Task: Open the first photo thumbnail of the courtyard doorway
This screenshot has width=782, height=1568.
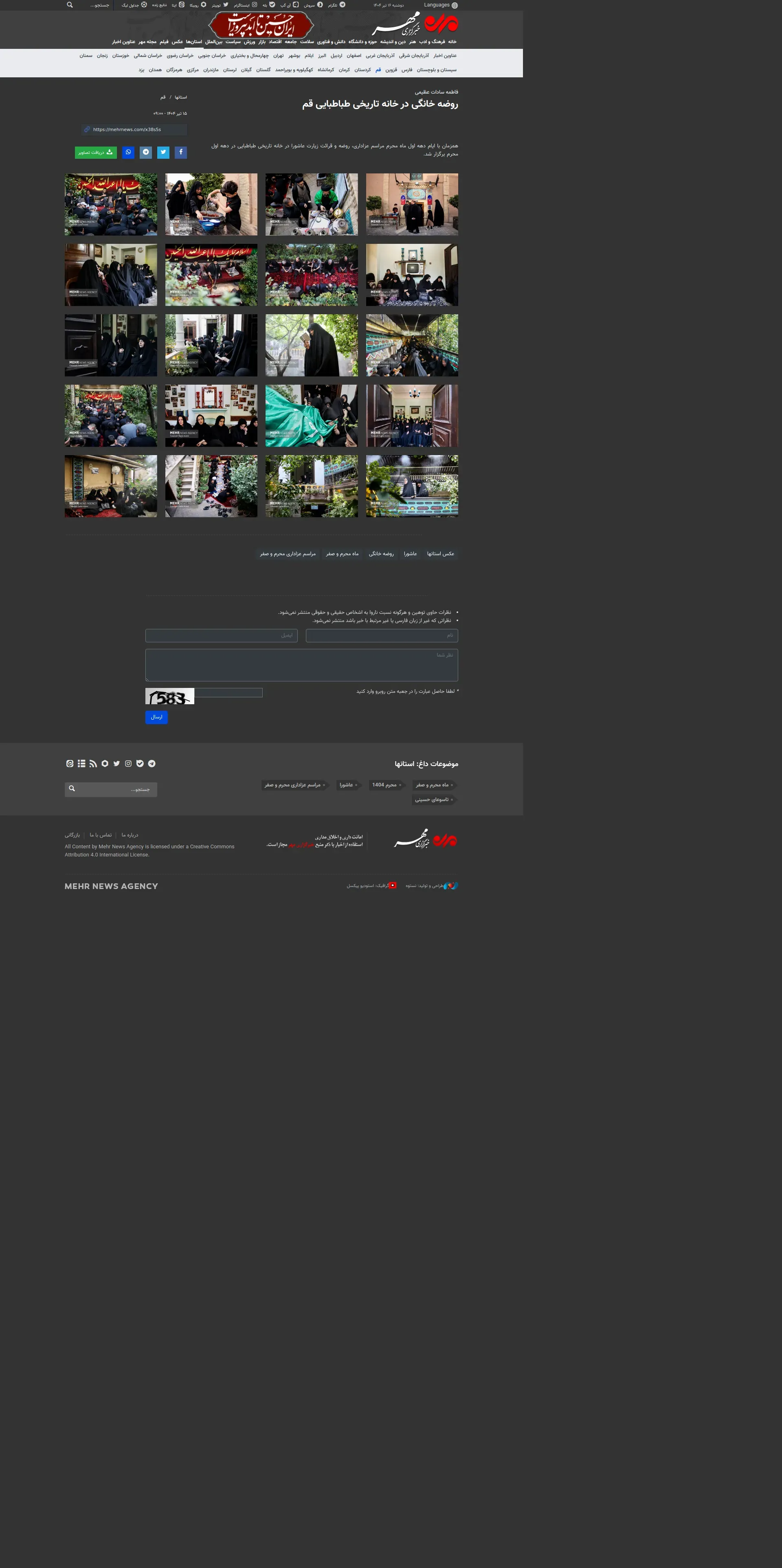Action: [412, 204]
